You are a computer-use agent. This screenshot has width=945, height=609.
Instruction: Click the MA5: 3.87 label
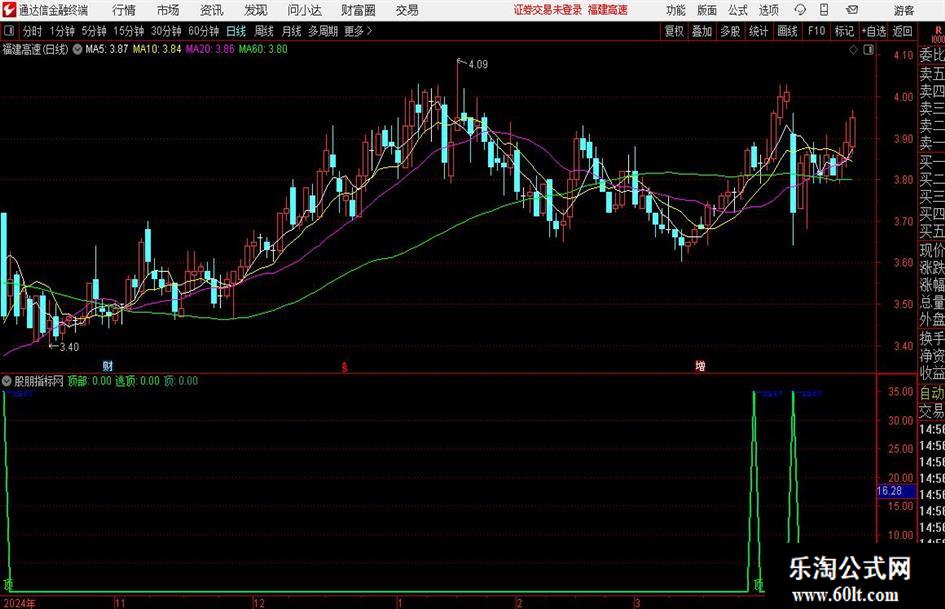click(107, 49)
